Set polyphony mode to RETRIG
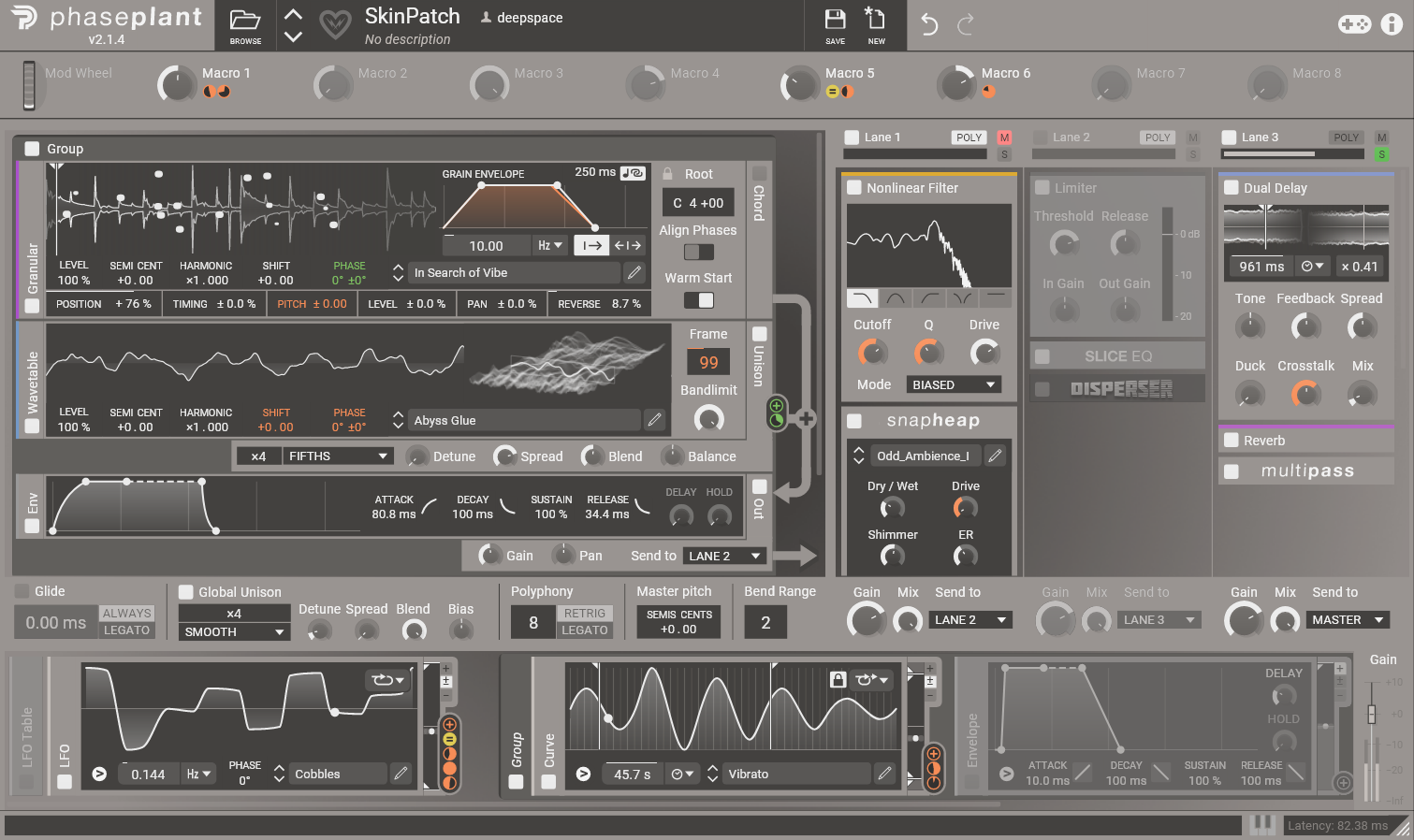Image resolution: width=1414 pixels, height=840 pixels. [585, 613]
